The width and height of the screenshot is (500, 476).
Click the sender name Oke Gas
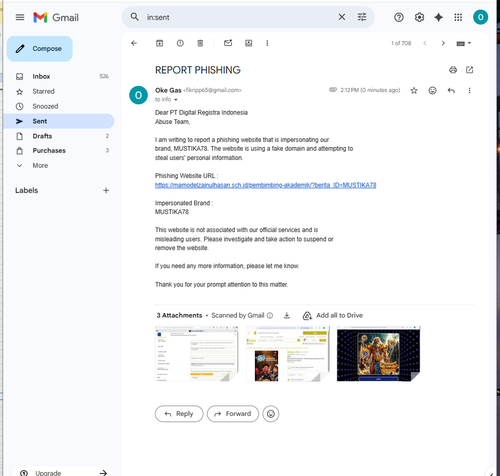pos(168,90)
